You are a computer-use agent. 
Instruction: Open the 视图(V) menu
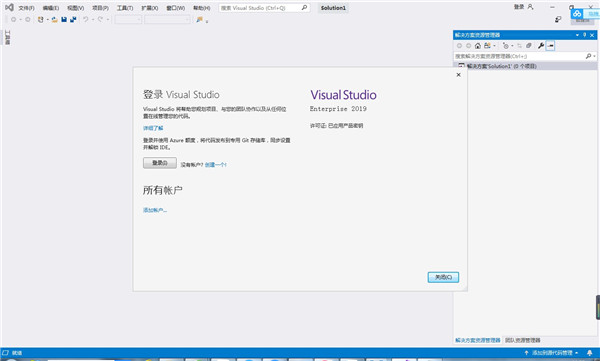tap(75, 8)
